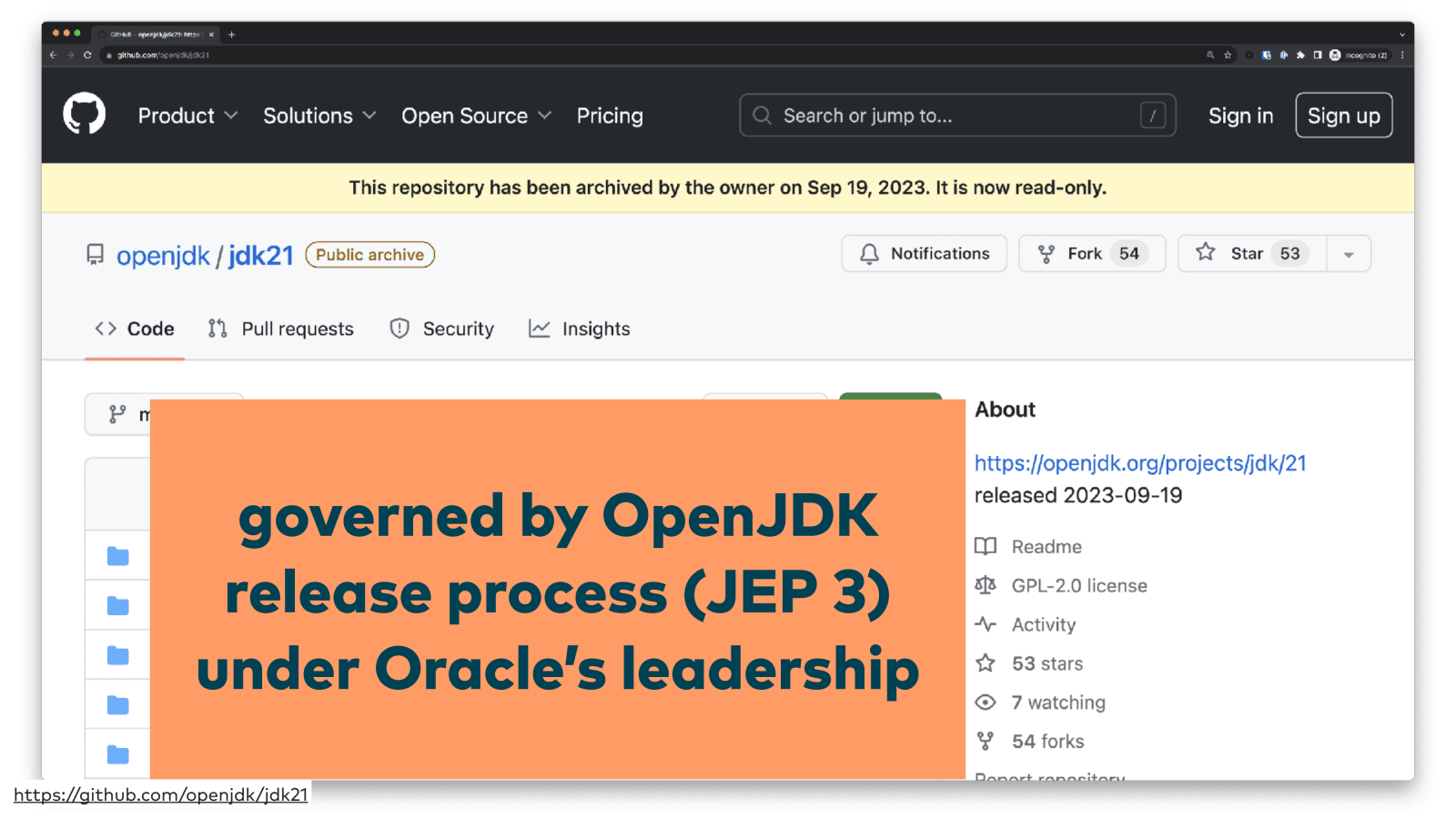This screenshot has width=1456, height=819.
Task: Select the Code tab
Action: pyautogui.click(x=135, y=329)
